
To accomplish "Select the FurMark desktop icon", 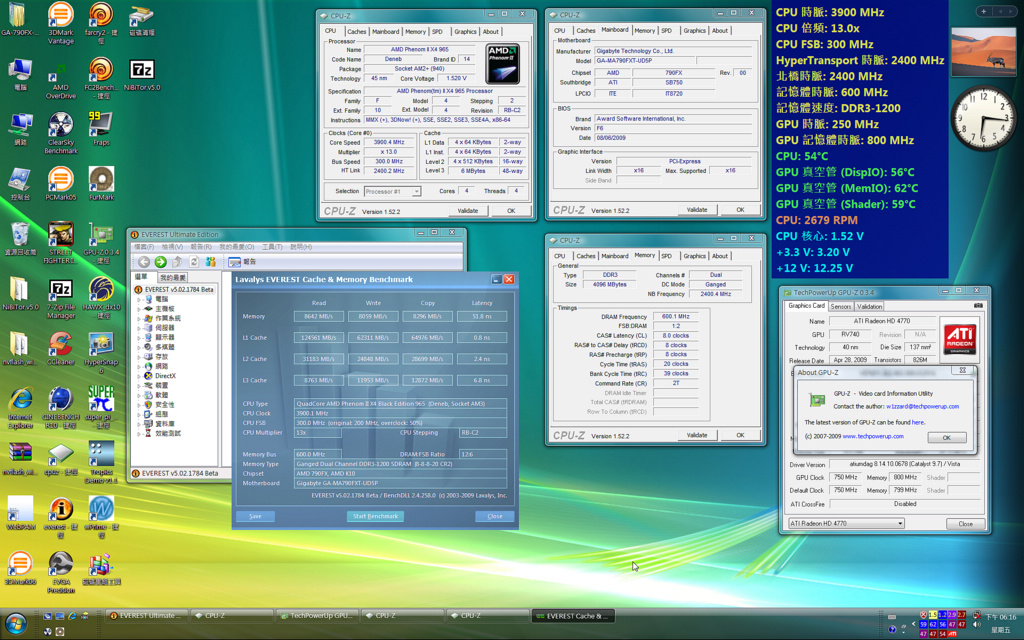I will pyautogui.click(x=101, y=184).
